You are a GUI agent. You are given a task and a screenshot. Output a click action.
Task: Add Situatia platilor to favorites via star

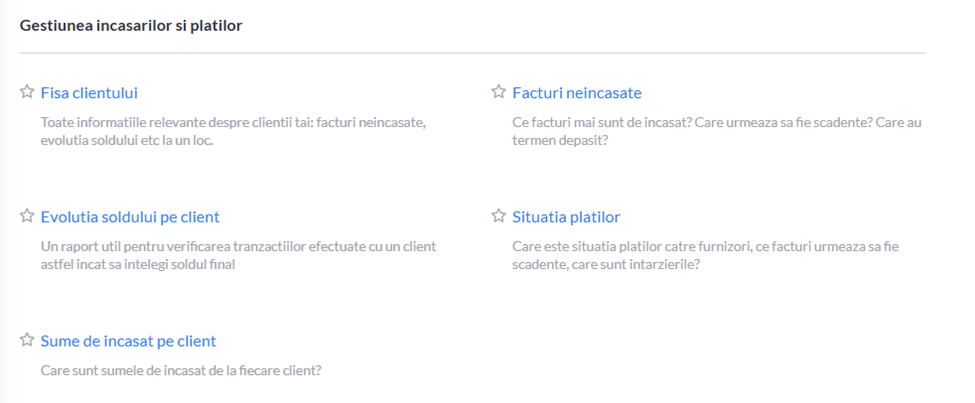coord(499,216)
